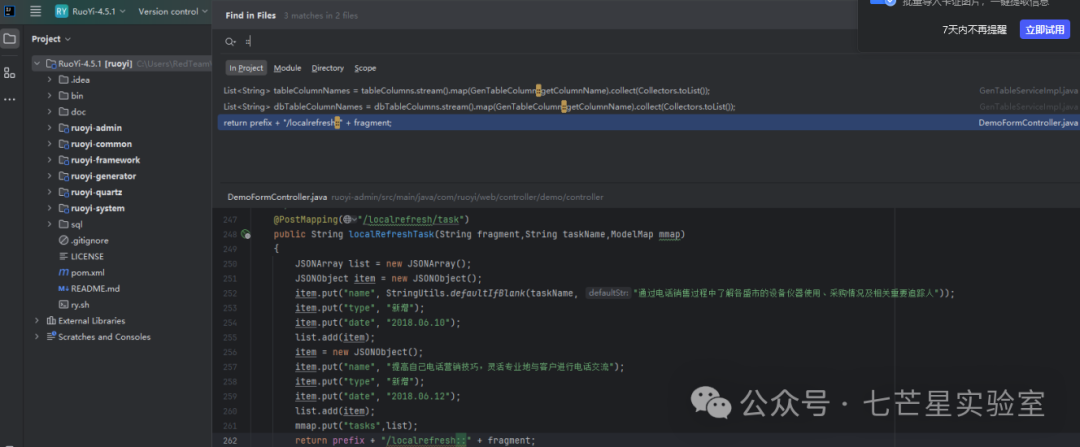Image resolution: width=1080 pixels, height=447 pixels.
Task: Expand Scratches and Consoles node
Action: [x=37, y=337]
